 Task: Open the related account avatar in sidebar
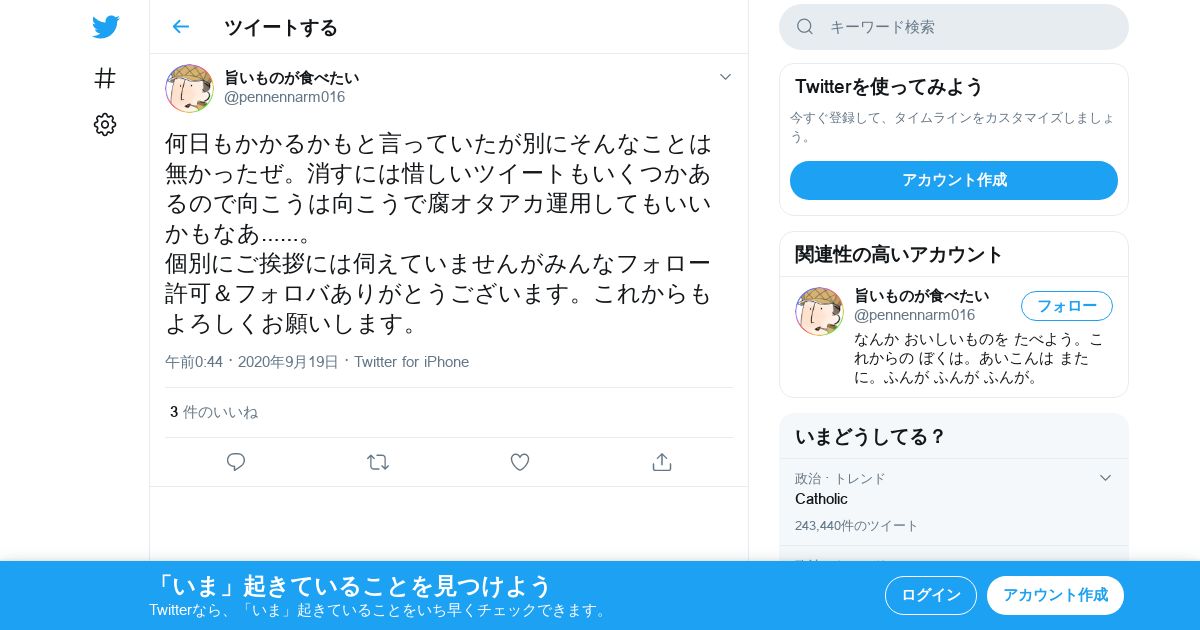coord(819,311)
